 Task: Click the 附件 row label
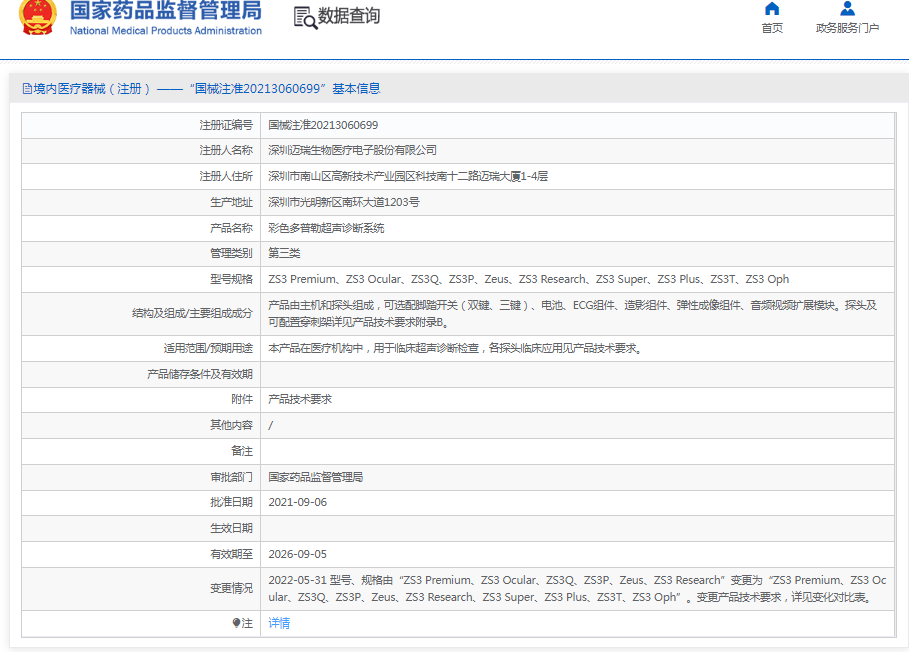click(242, 399)
